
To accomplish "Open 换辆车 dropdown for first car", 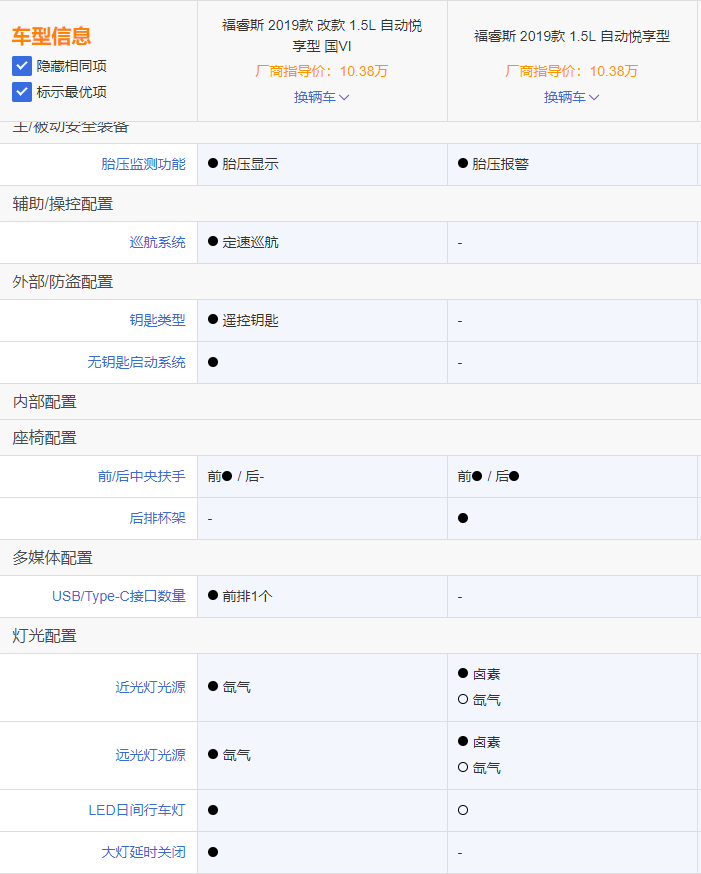I will pyautogui.click(x=321, y=97).
